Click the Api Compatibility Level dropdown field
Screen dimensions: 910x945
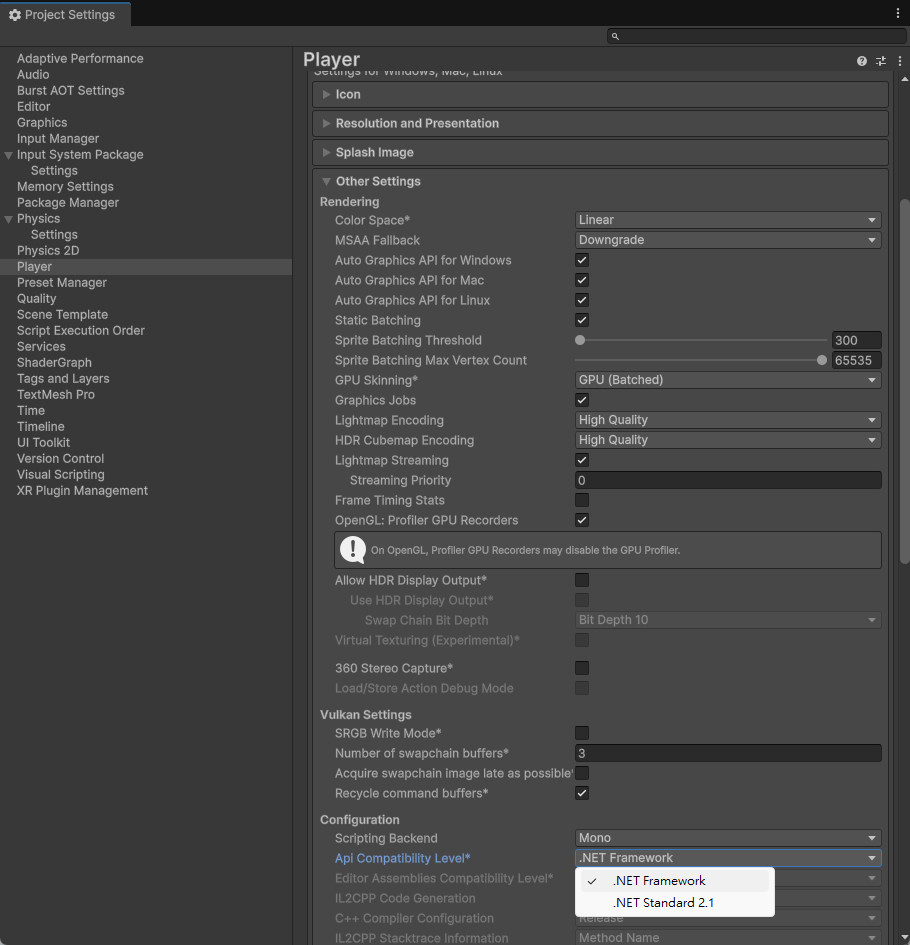click(728, 858)
